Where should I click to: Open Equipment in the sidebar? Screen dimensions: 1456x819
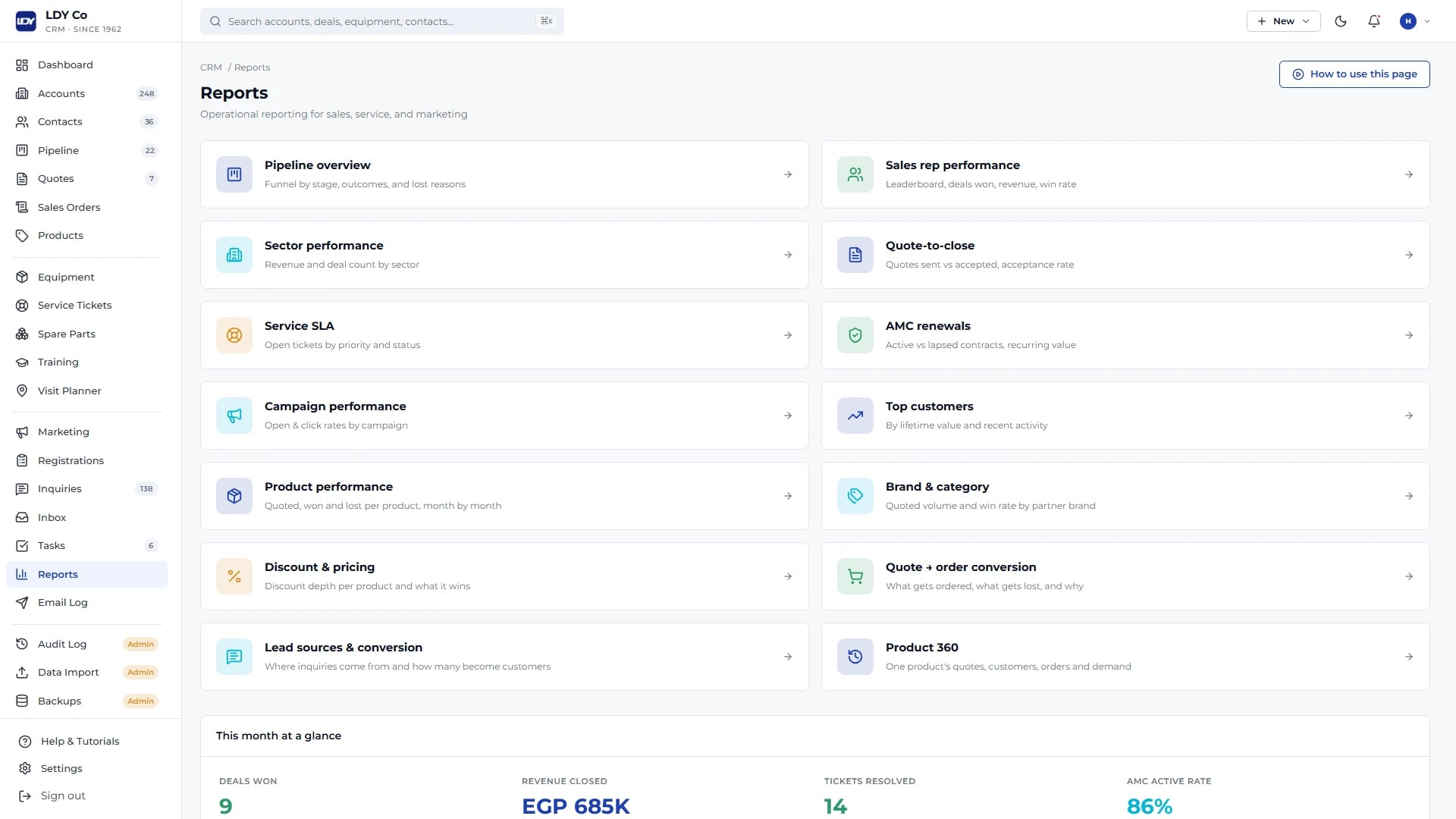86,277
